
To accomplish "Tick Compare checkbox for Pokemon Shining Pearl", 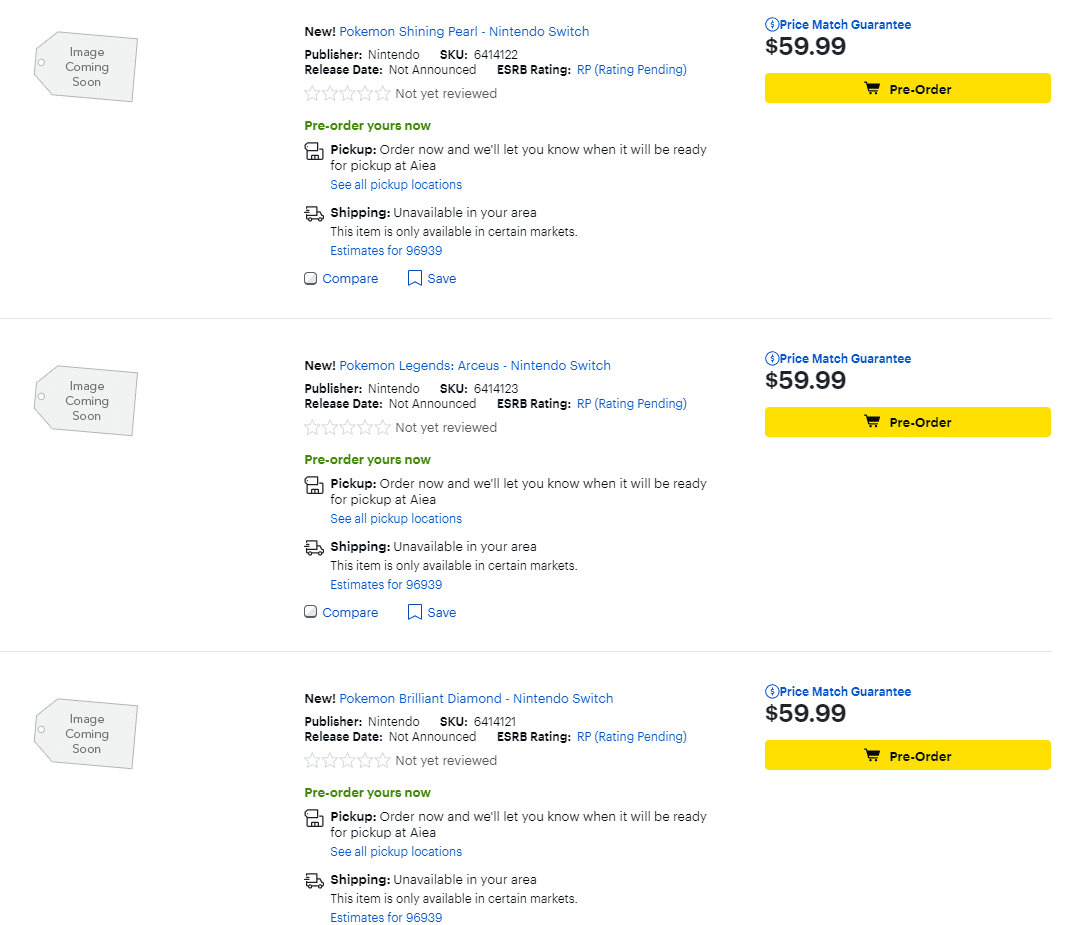I will click(x=311, y=279).
